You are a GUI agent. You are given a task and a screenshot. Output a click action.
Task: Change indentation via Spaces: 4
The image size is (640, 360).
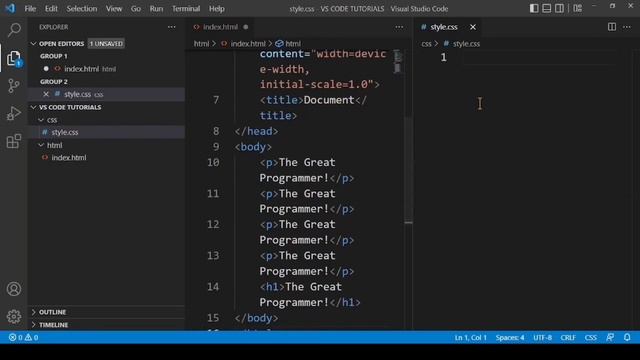tap(510, 338)
